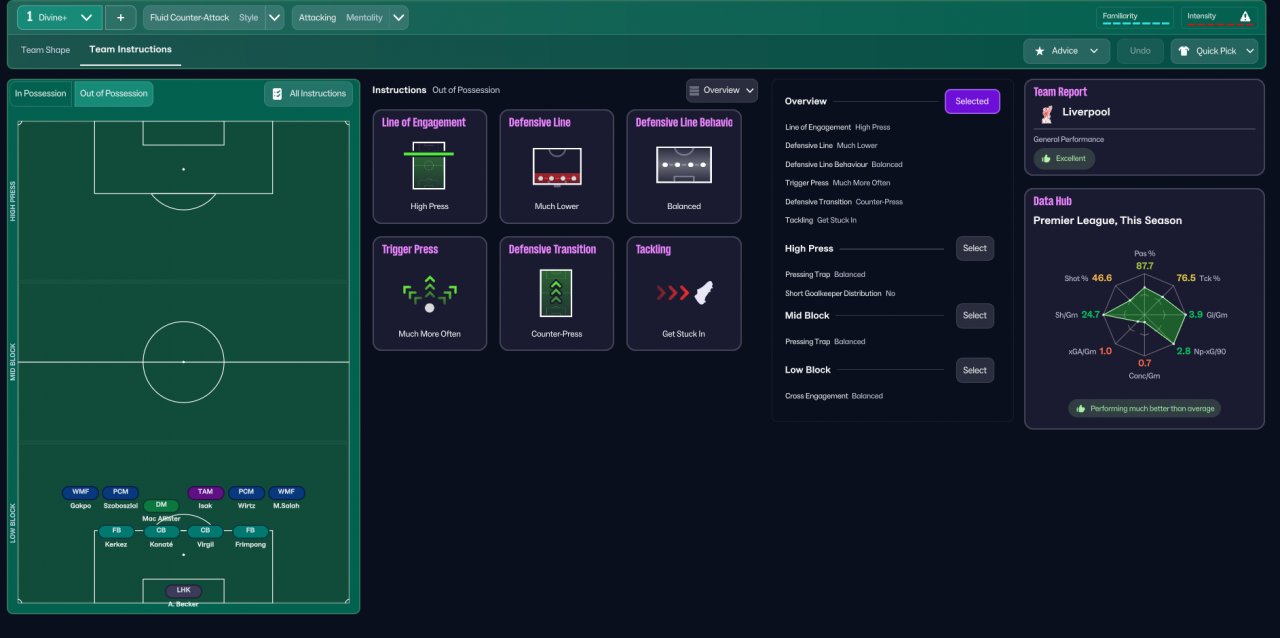Click Cross Engagement Balanced row

coord(834,396)
